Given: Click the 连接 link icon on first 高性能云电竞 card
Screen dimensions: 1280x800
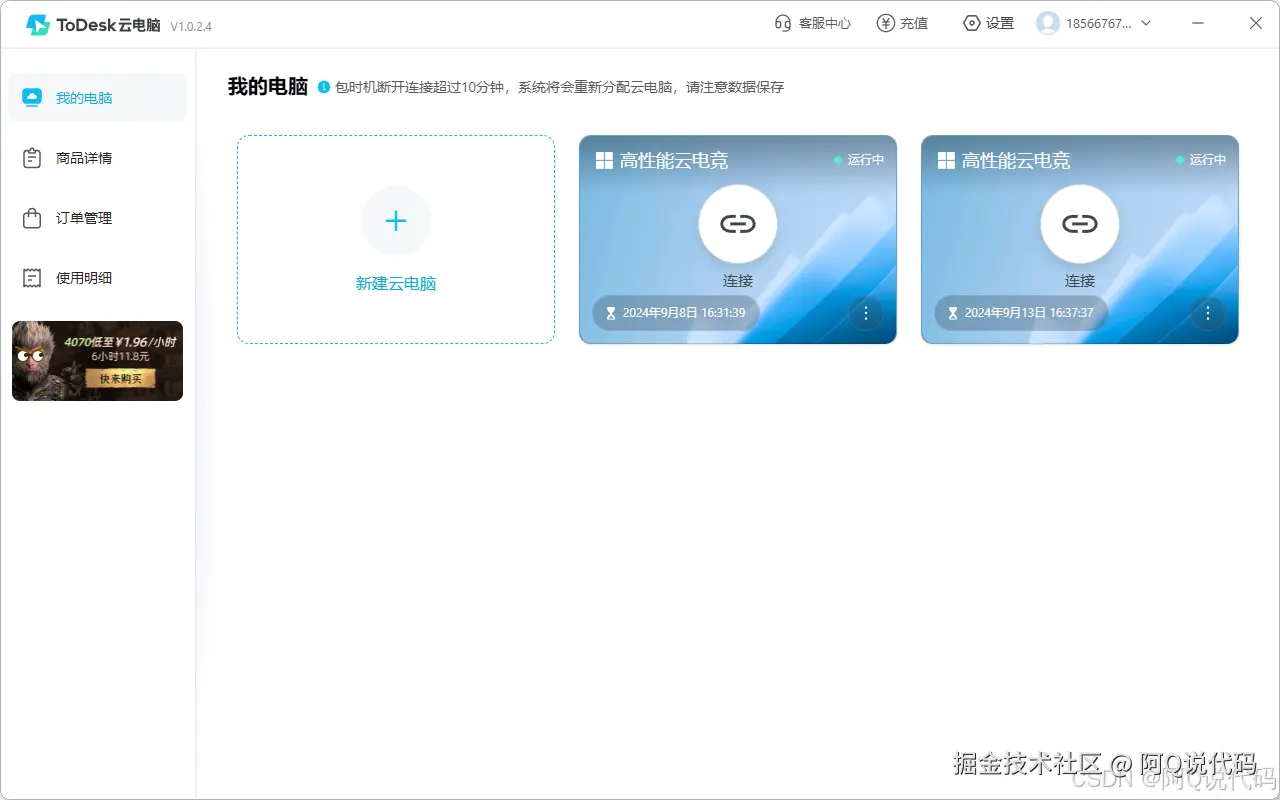Looking at the screenshot, I should (x=737, y=224).
